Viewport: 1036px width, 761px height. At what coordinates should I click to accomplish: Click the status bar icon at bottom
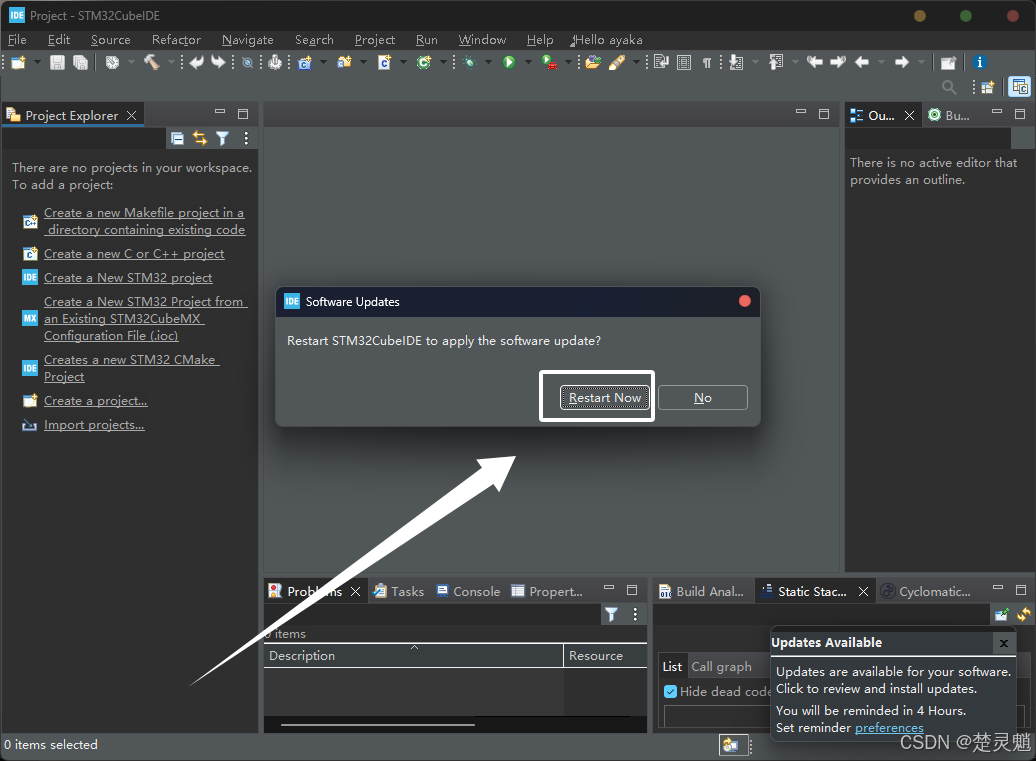[x=731, y=745]
